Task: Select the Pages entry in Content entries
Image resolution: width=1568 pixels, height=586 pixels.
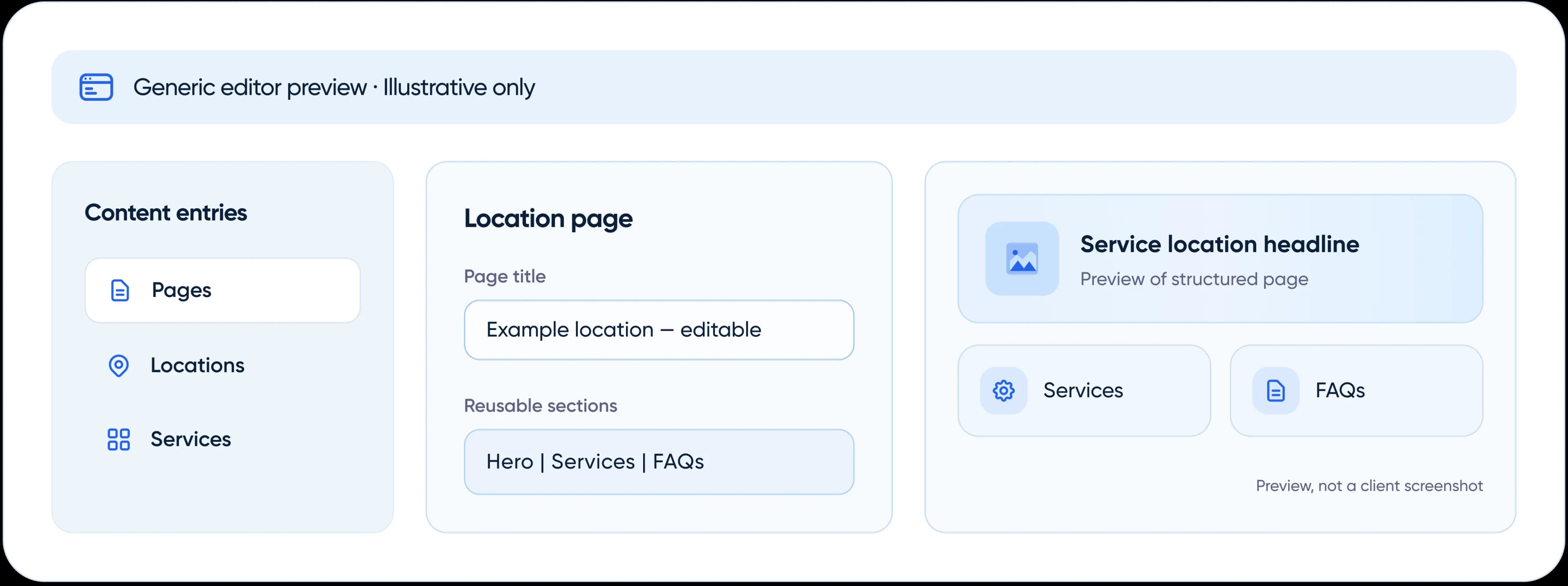Action: tap(223, 290)
